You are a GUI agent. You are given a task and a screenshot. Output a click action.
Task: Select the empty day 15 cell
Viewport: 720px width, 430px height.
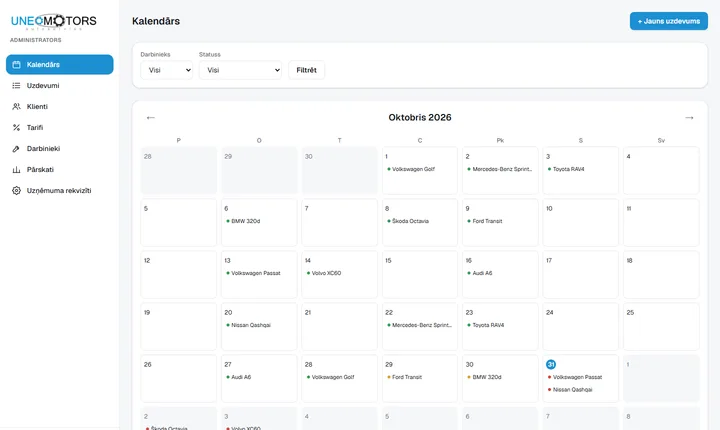pyautogui.click(x=420, y=274)
